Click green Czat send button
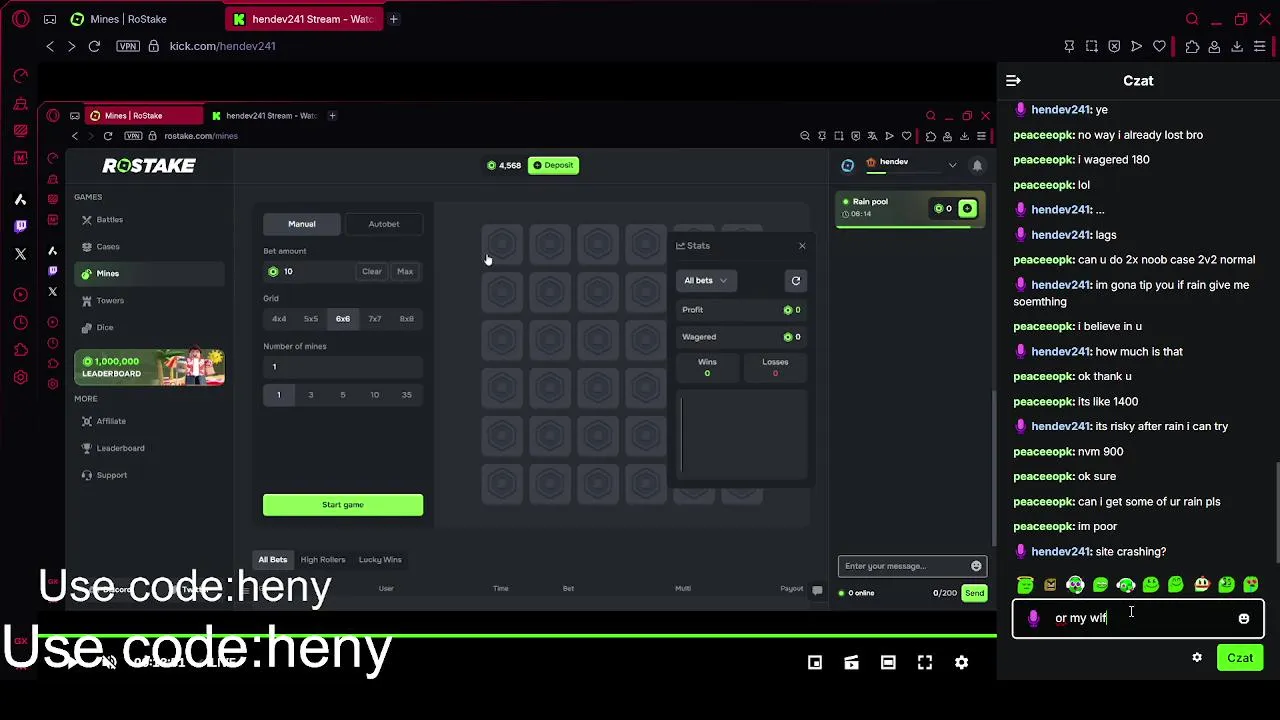The width and height of the screenshot is (1280, 720). point(1240,658)
